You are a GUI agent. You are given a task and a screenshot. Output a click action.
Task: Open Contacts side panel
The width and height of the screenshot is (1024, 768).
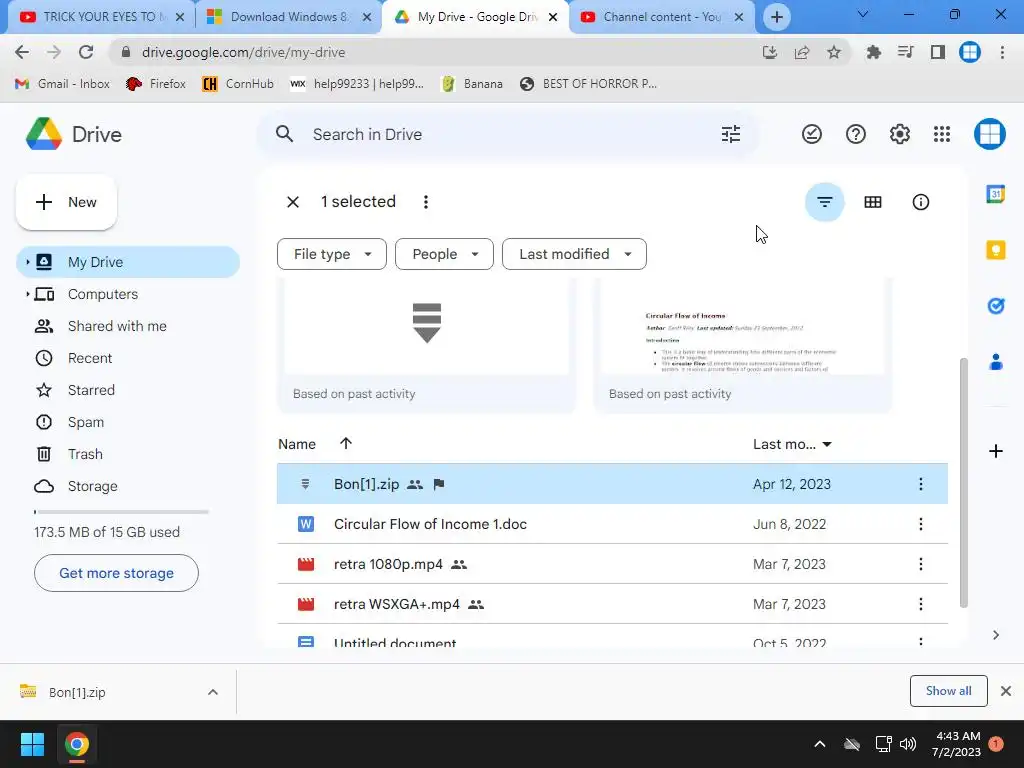click(995, 361)
